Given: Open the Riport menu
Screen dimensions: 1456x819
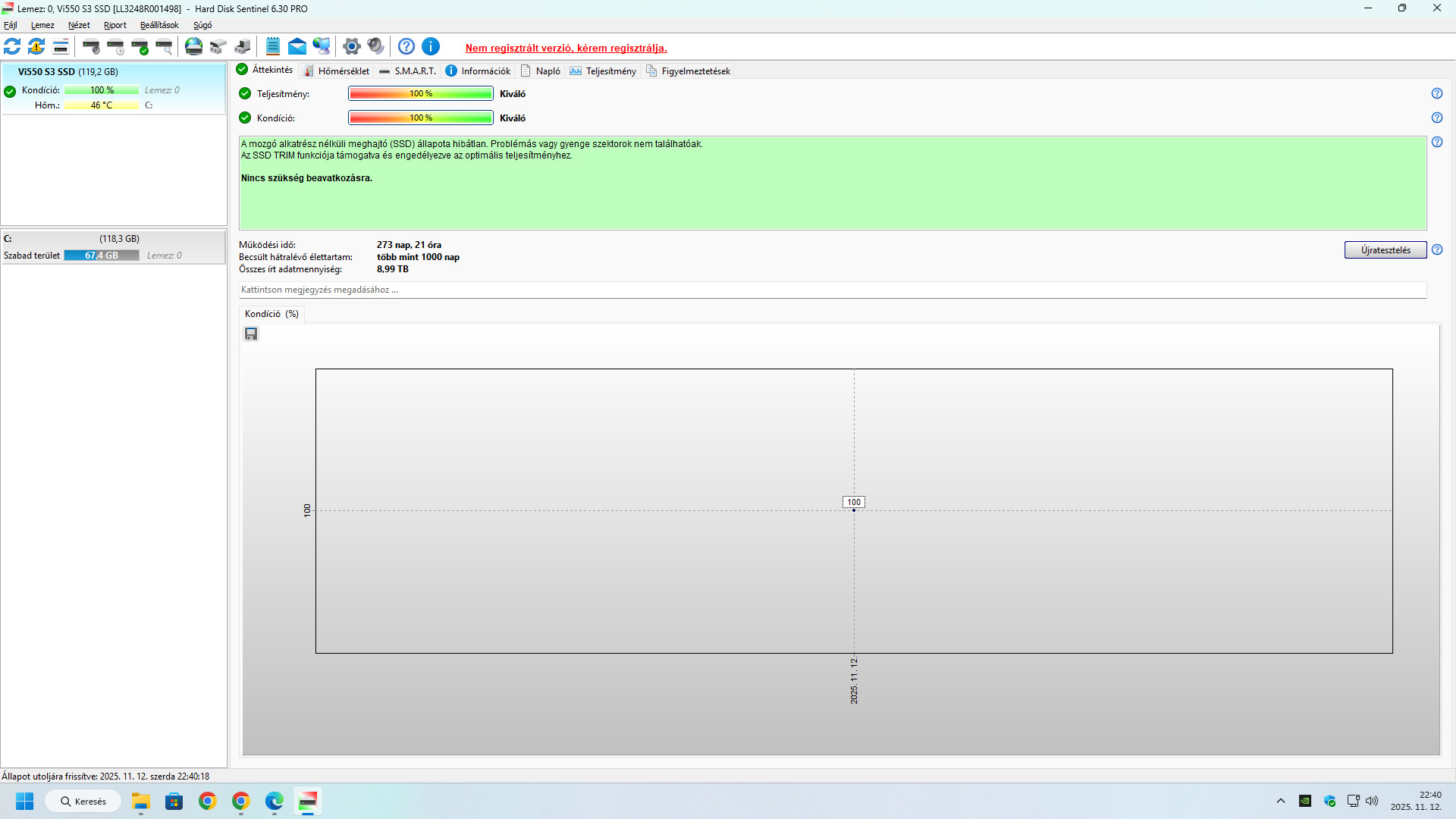Looking at the screenshot, I should 115,25.
